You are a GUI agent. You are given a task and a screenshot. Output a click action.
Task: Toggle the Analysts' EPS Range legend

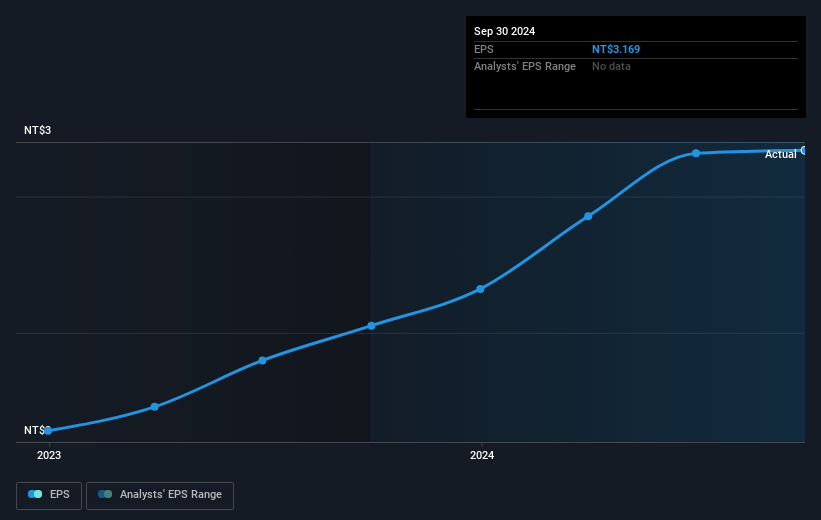[x=160, y=495]
